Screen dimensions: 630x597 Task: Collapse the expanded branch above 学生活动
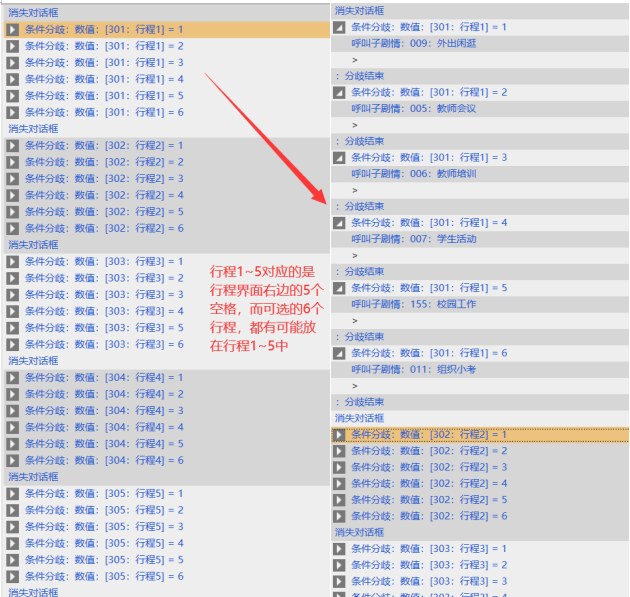340,222
